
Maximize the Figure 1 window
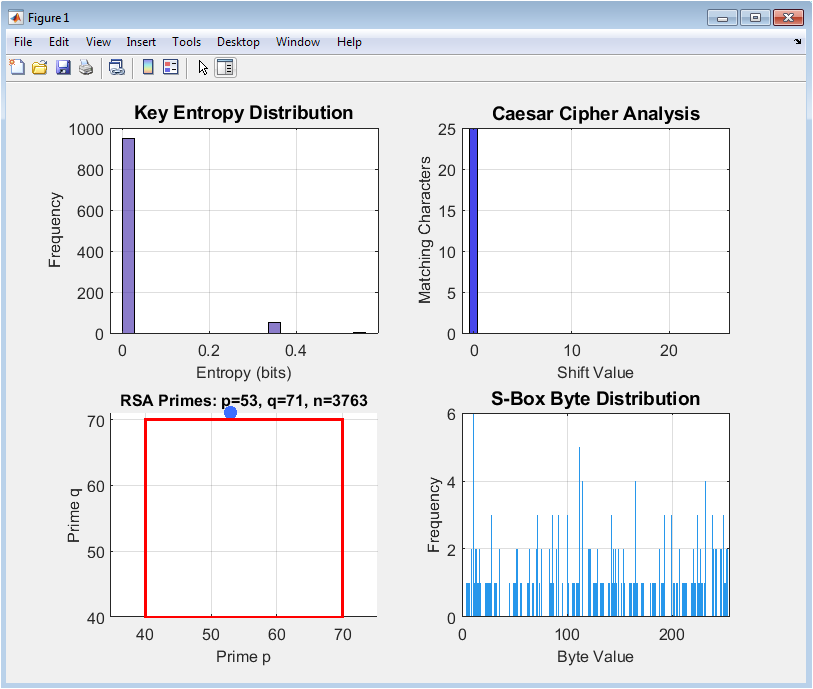coord(755,17)
